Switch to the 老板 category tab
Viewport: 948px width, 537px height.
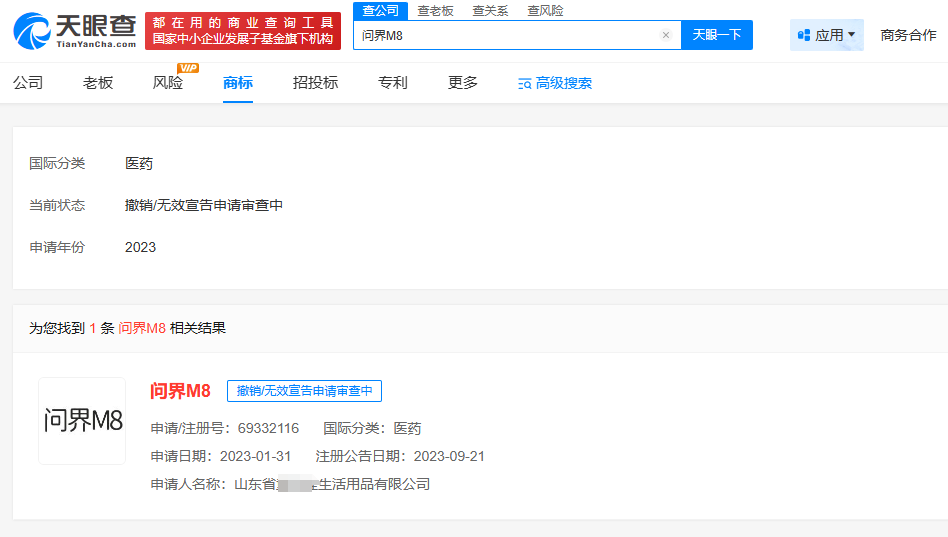(x=98, y=82)
